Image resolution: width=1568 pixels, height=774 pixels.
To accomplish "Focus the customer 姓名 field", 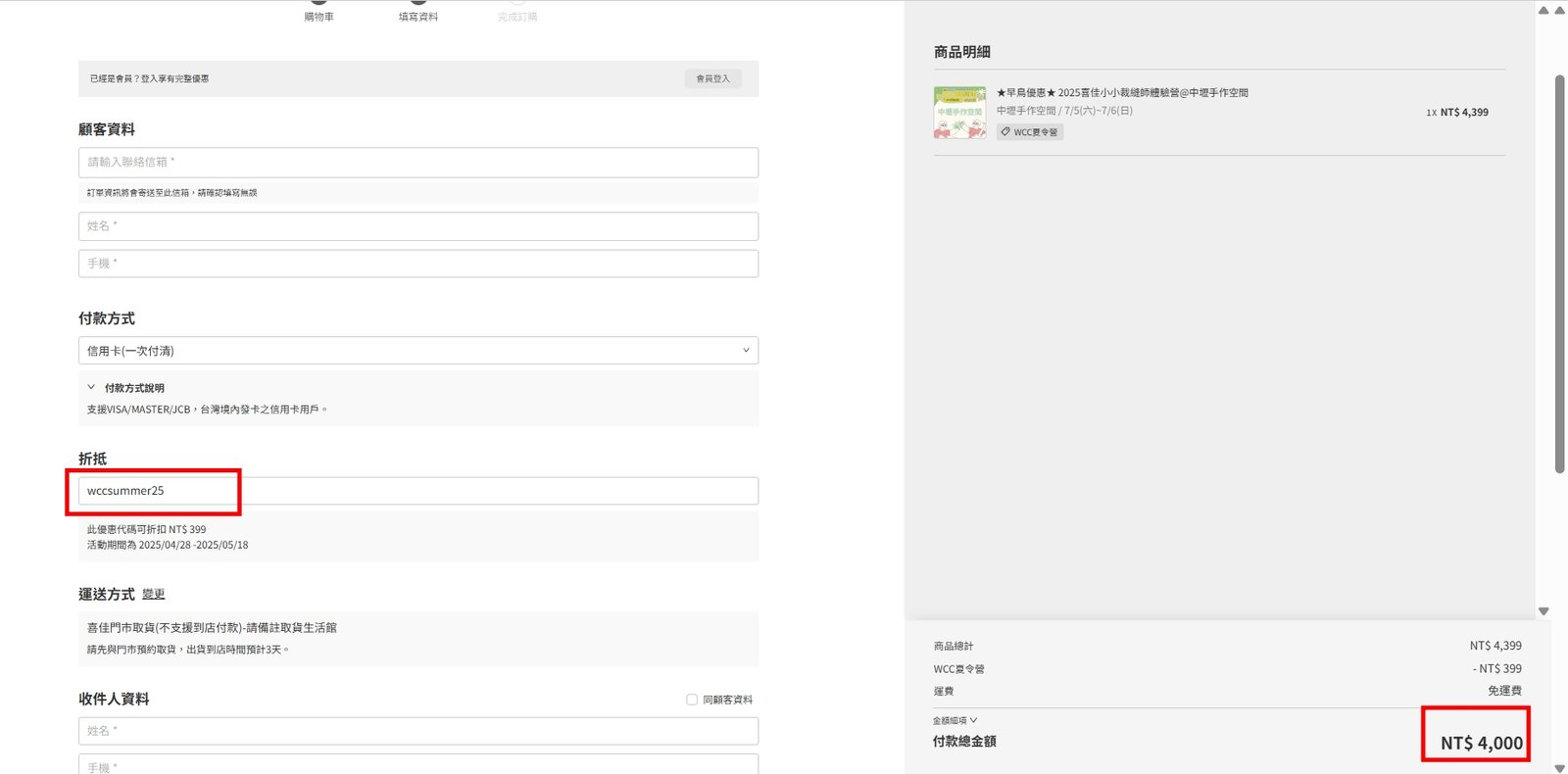I will point(418,226).
